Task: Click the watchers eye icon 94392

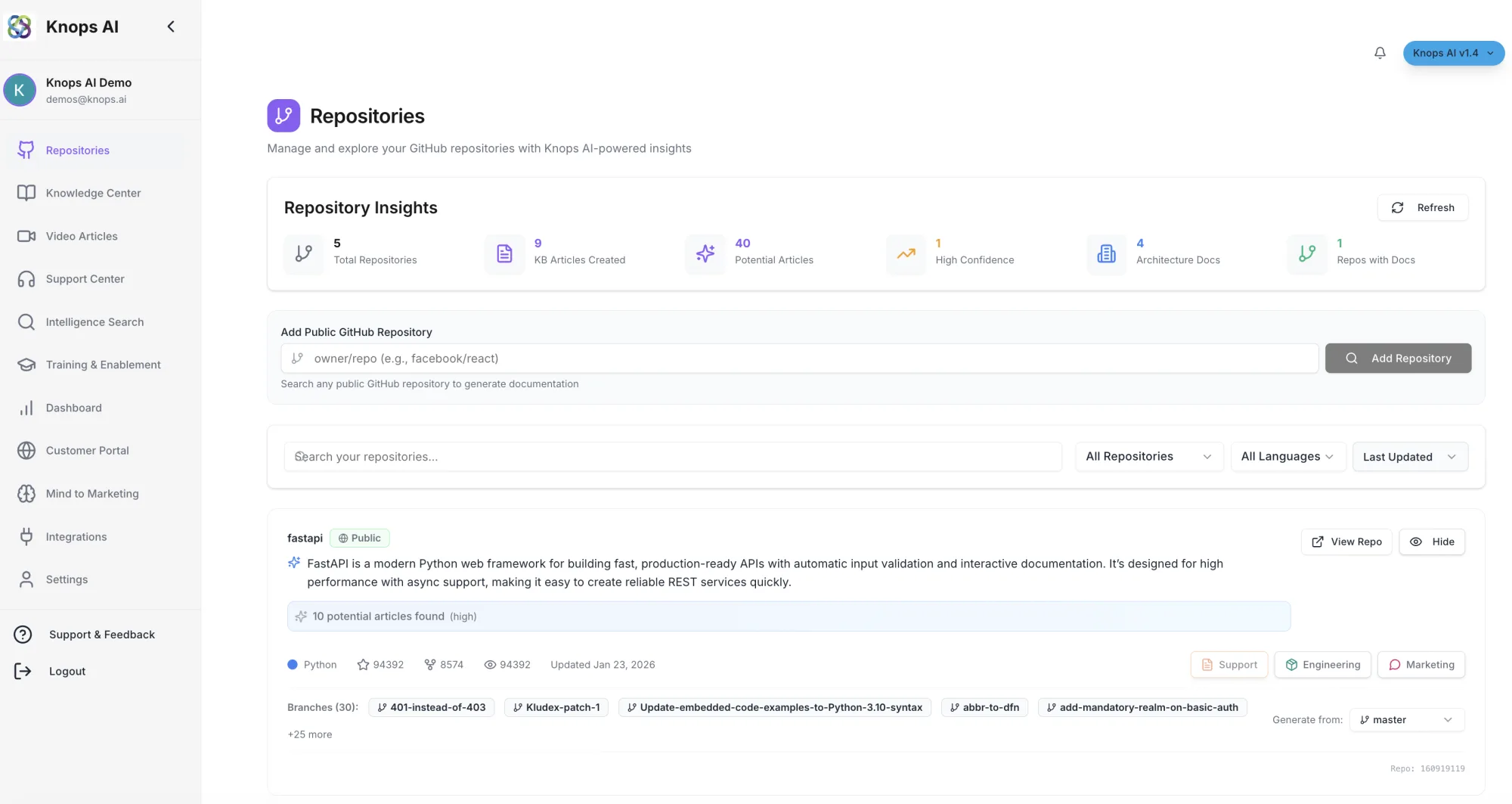Action: 490,665
